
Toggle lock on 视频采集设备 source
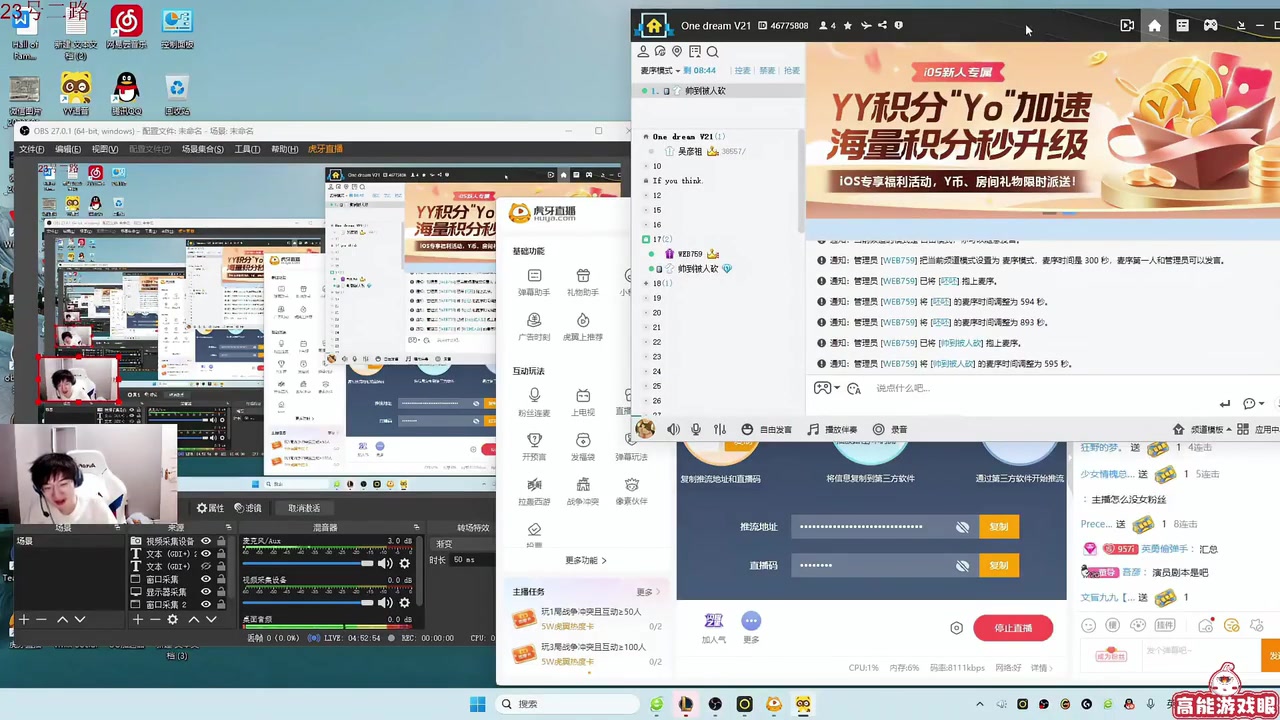tap(220, 541)
